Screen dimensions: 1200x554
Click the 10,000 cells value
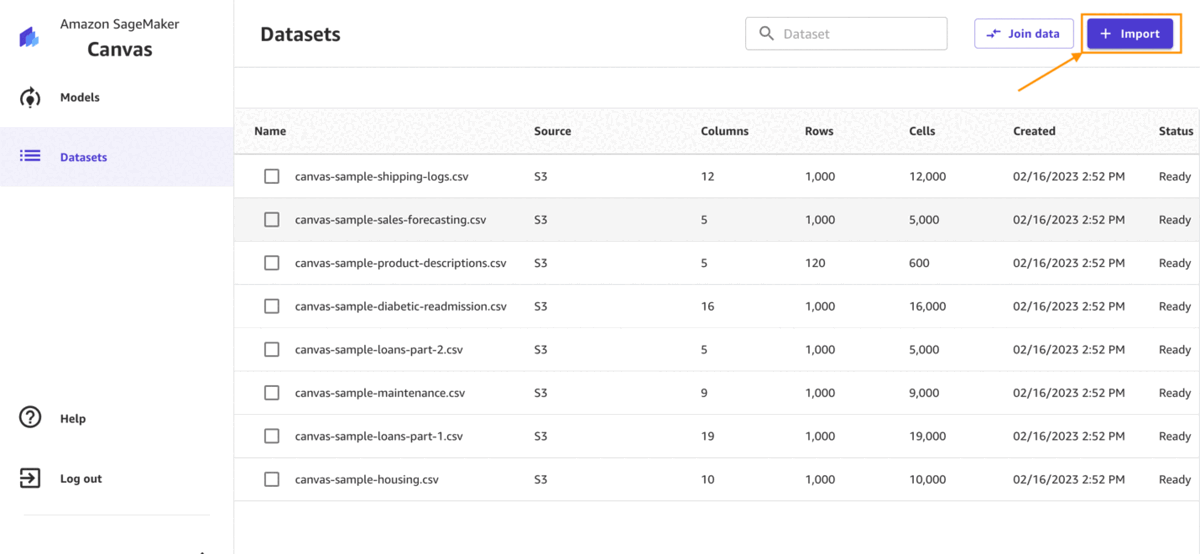pos(927,479)
